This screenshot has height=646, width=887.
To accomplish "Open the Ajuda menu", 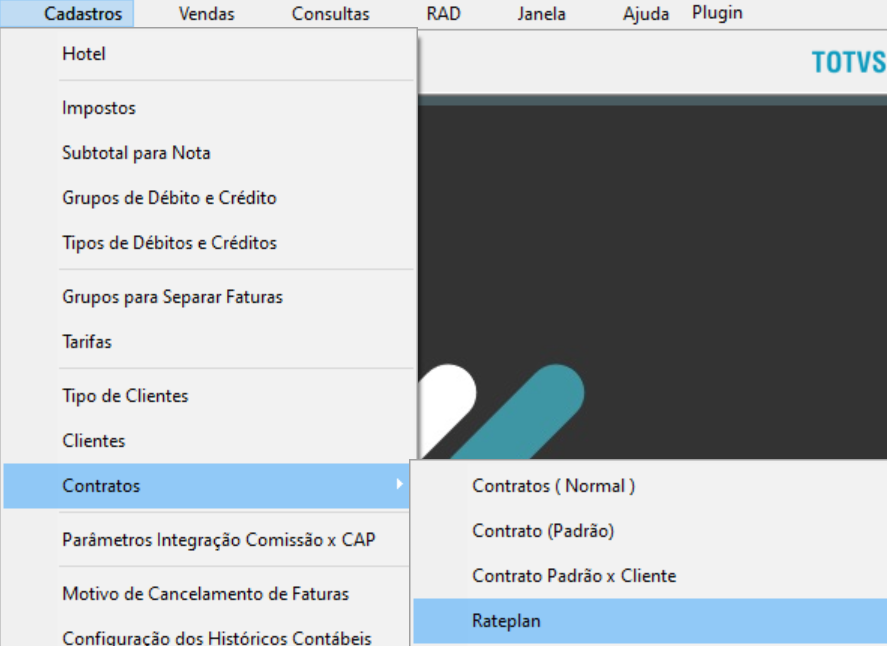I will (645, 14).
